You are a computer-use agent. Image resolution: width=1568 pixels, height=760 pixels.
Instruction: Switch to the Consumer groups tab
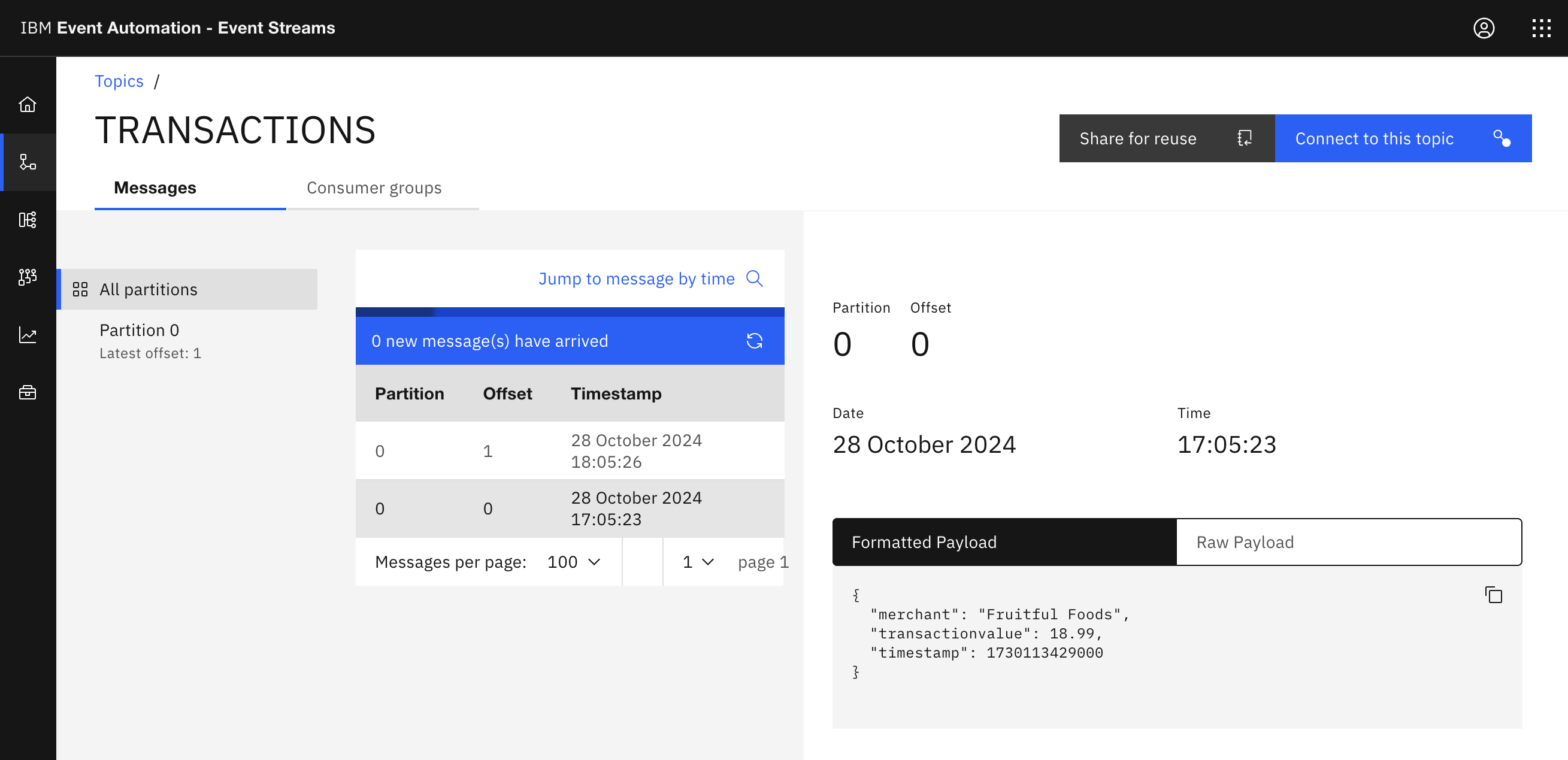point(374,188)
